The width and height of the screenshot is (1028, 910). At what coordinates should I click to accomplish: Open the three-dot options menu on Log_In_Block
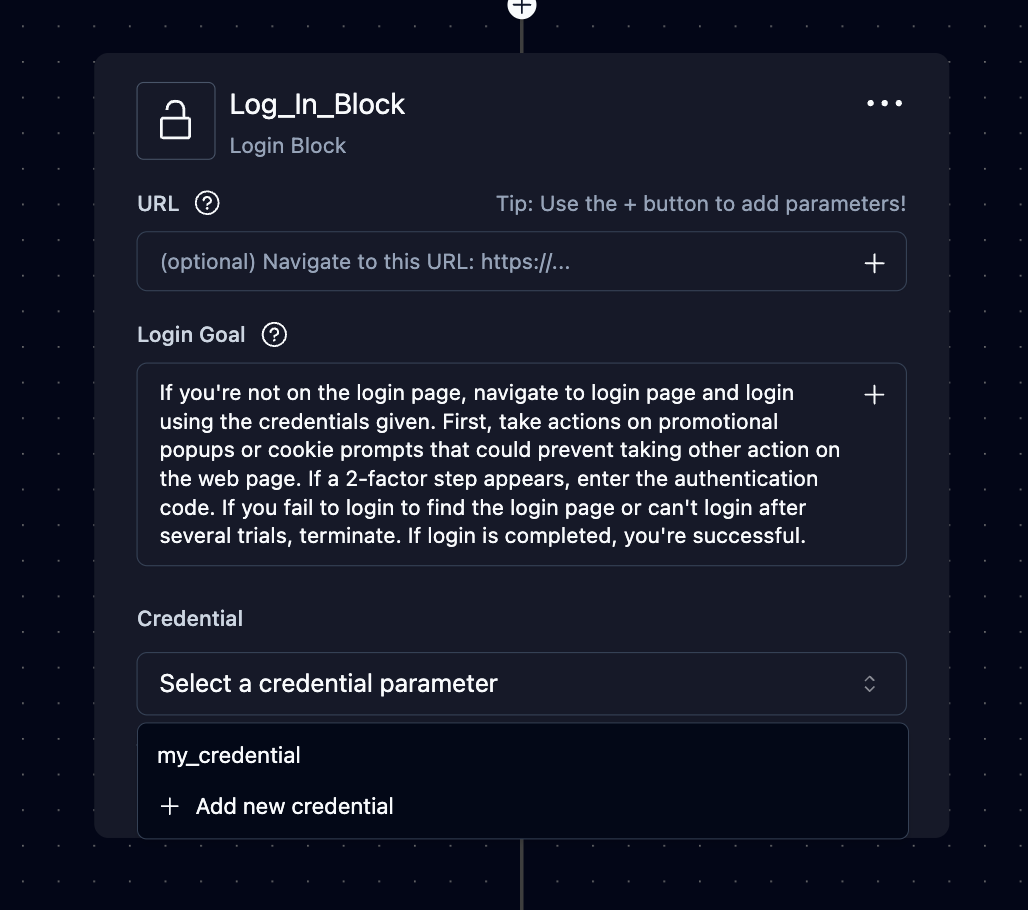click(x=884, y=103)
